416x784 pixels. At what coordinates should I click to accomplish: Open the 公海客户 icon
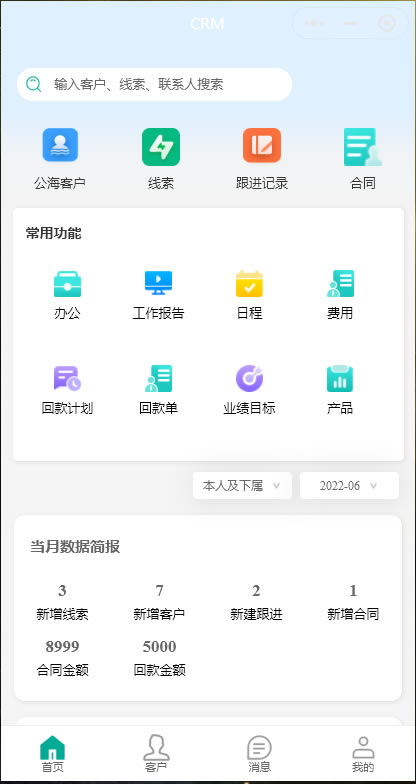[x=60, y=145]
